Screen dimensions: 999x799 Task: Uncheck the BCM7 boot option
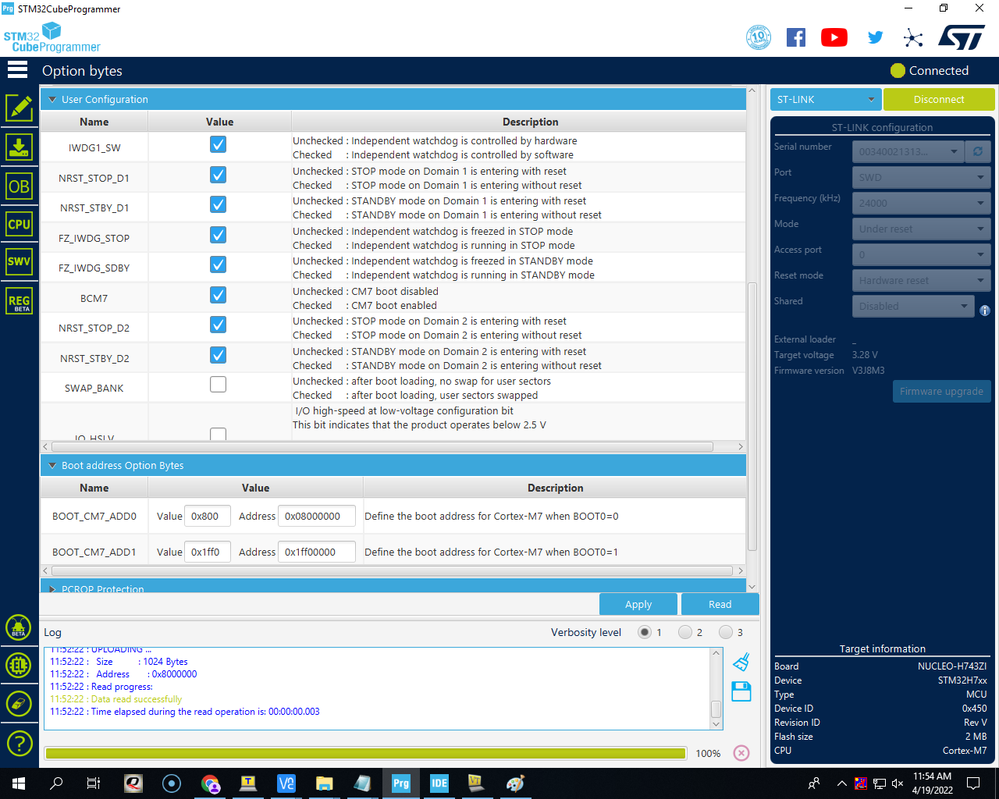pyautogui.click(x=218, y=294)
